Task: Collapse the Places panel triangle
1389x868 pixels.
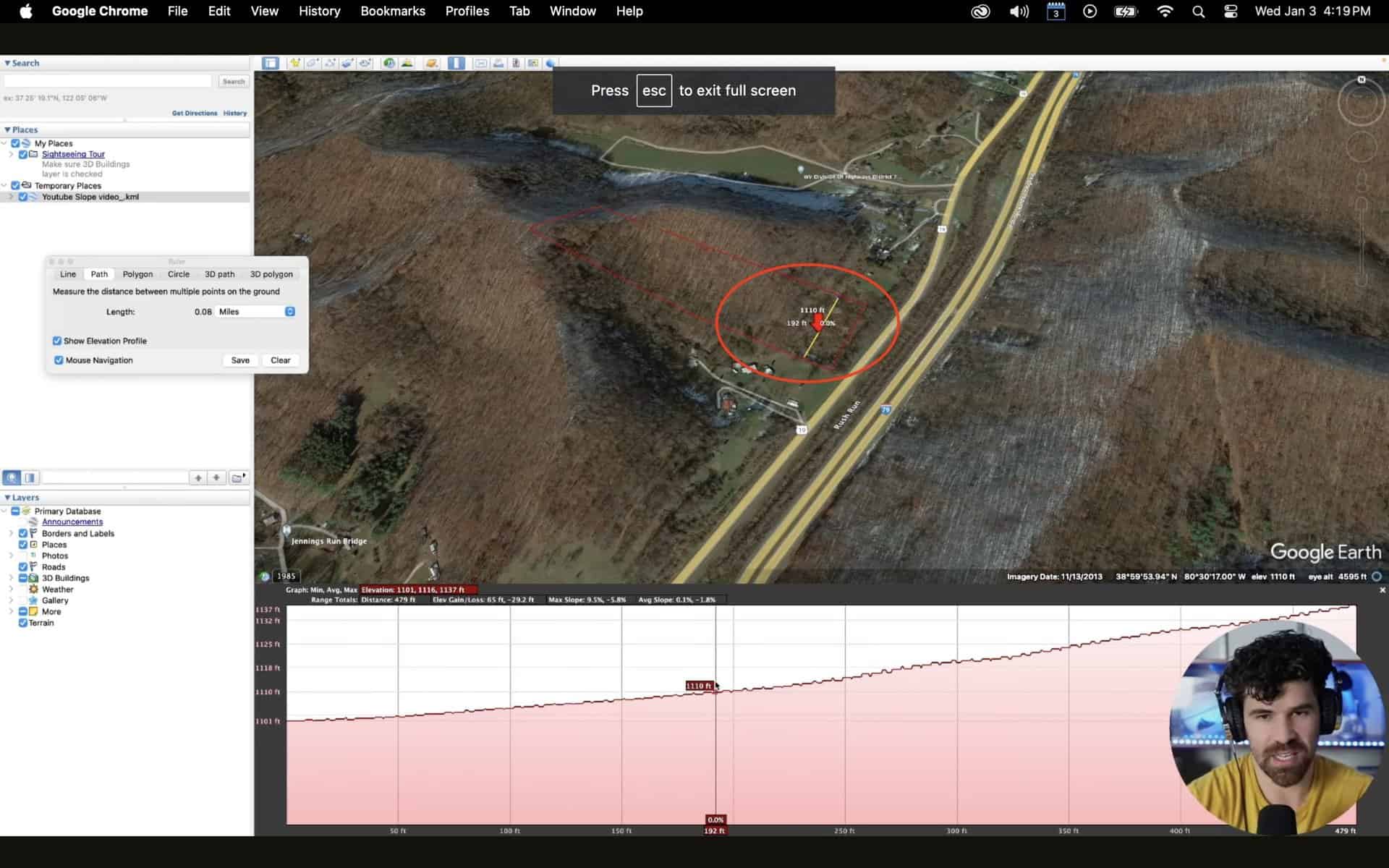Action: pos(7,130)
